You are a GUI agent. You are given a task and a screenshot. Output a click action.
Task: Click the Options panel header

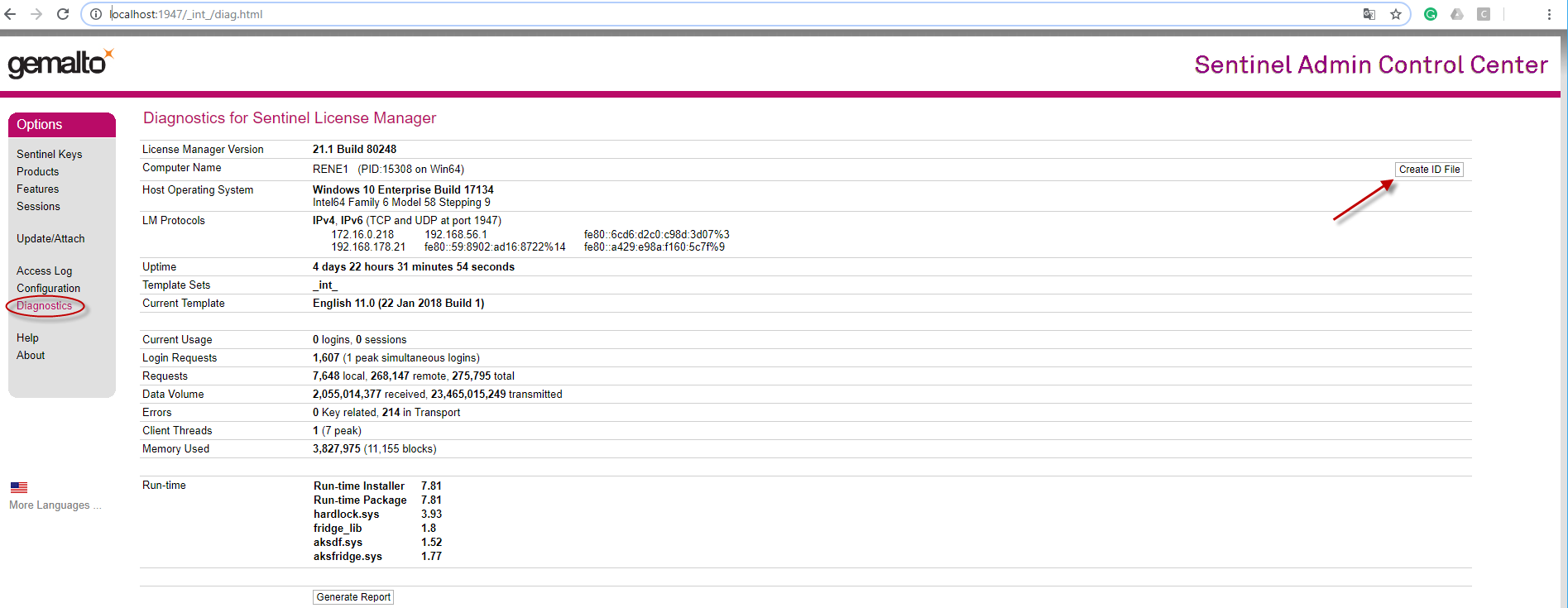62,124
